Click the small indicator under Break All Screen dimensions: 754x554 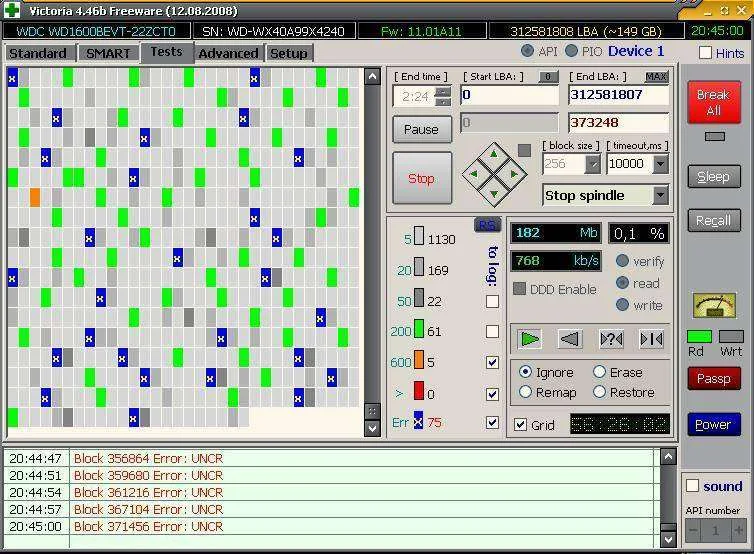pos(715,137)
